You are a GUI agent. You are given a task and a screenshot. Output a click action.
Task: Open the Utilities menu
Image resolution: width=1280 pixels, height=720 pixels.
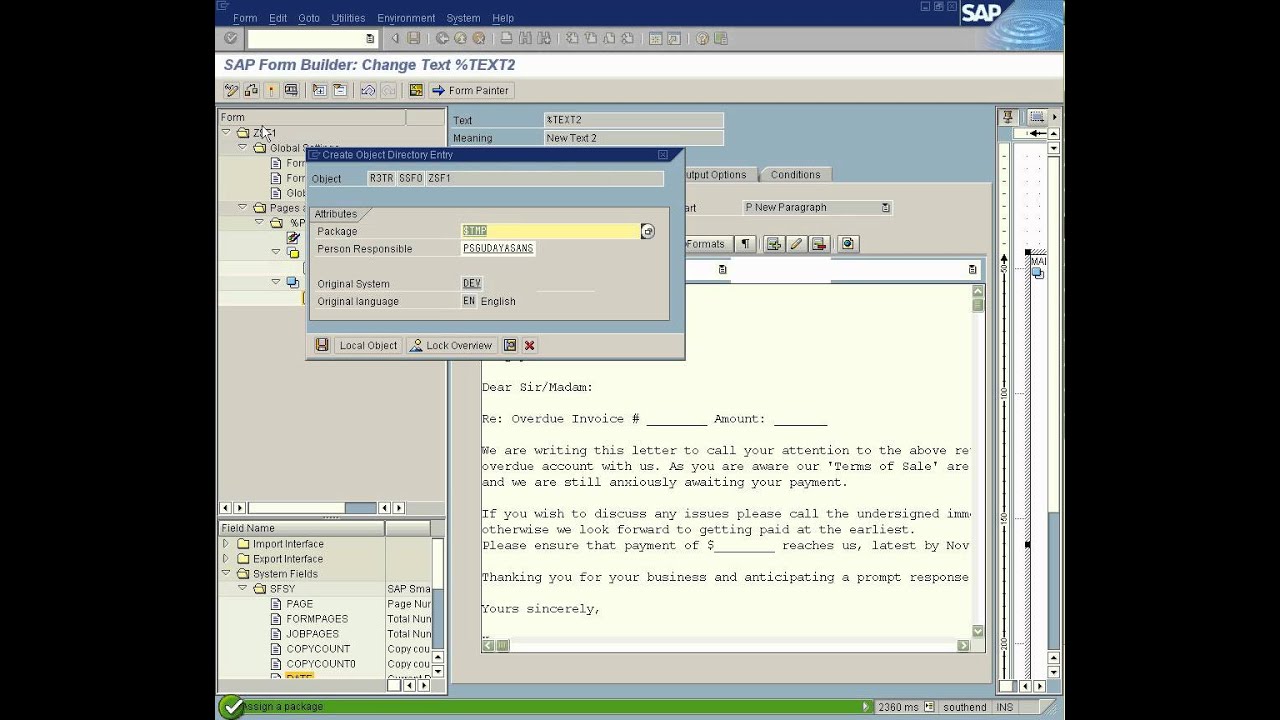click(348, 18)
